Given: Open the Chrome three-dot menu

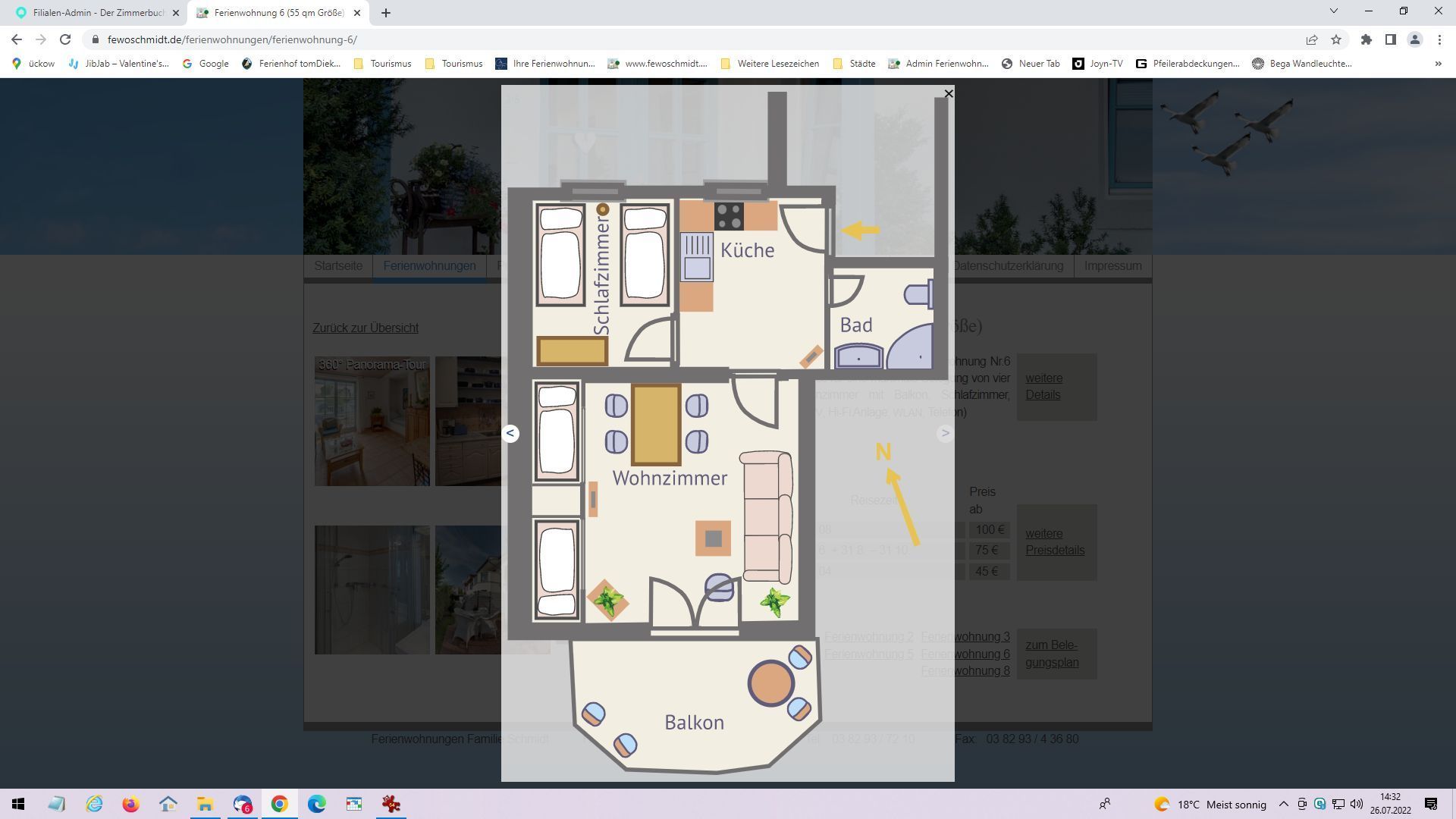Looking at the screenshot, I should click(x=1439, y=39).
